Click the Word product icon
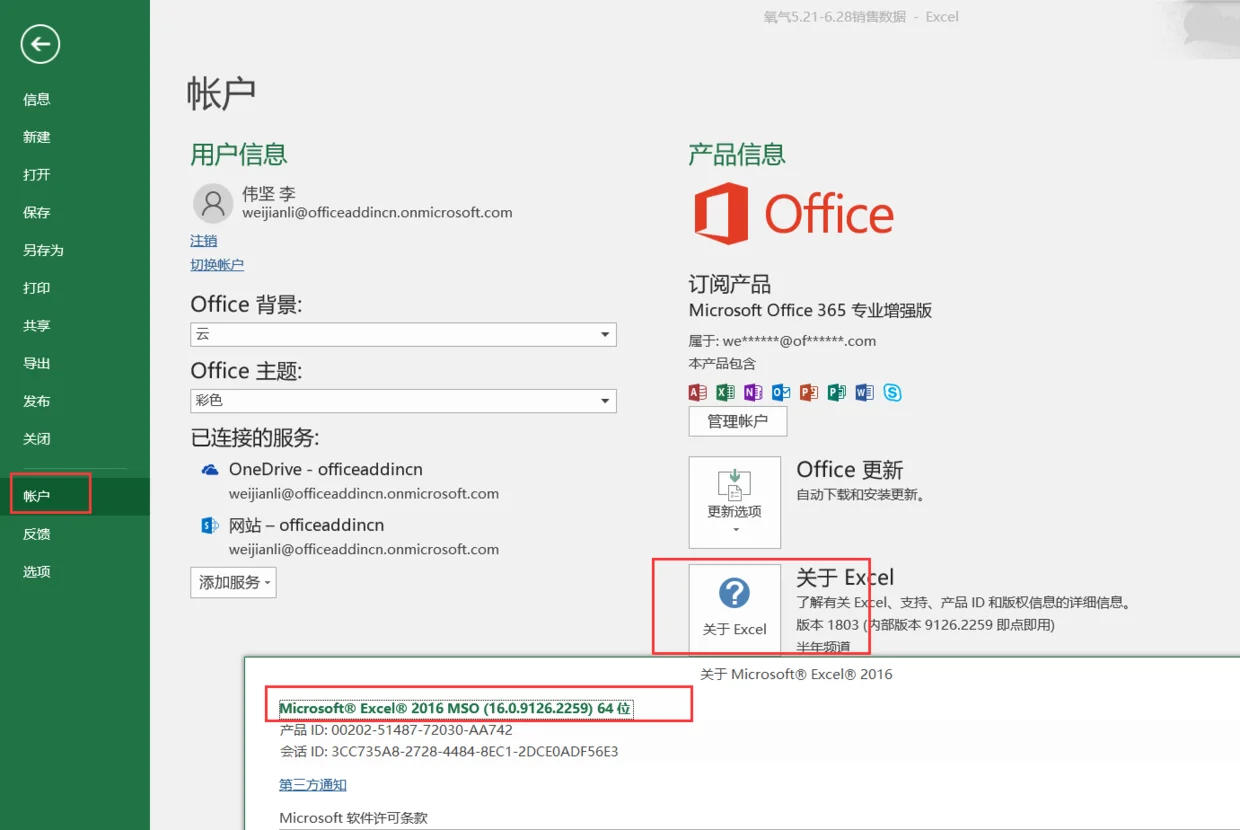 864,392
